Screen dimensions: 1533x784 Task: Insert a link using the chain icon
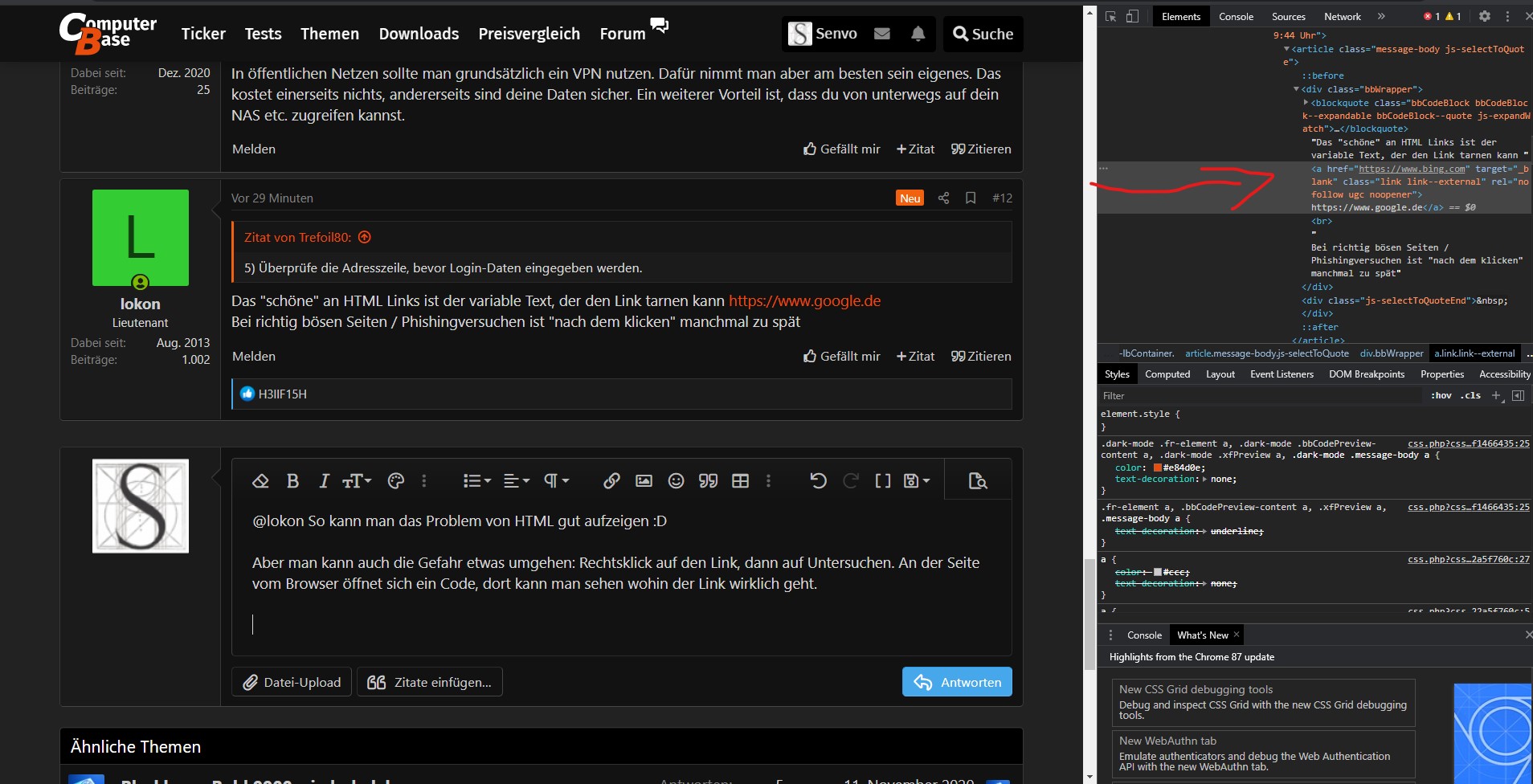[611, 480]
